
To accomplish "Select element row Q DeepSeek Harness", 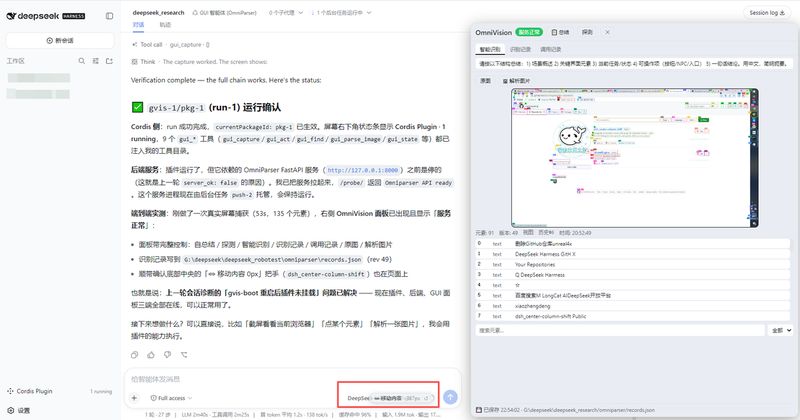I will click(633, 275).
